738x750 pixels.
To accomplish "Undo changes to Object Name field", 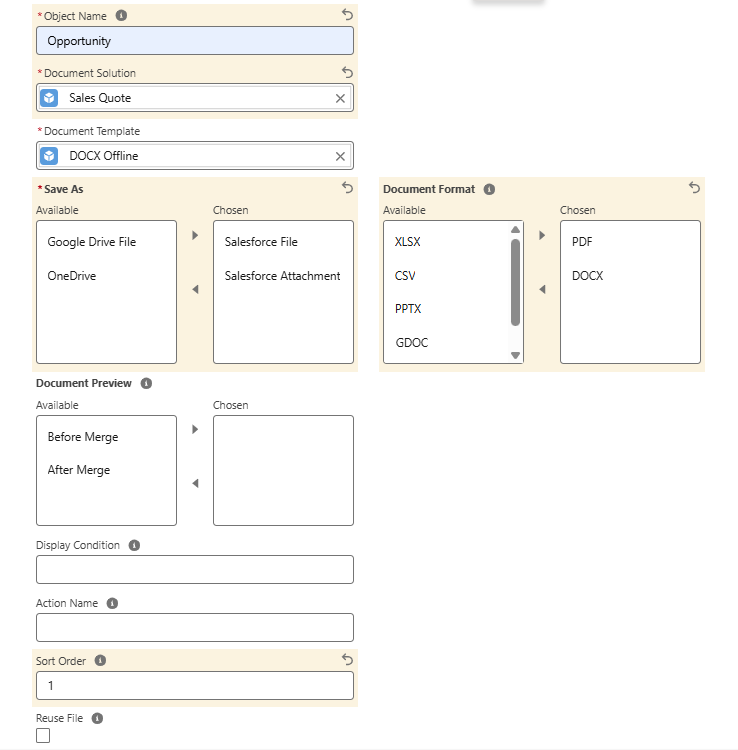I will (347, 15).
